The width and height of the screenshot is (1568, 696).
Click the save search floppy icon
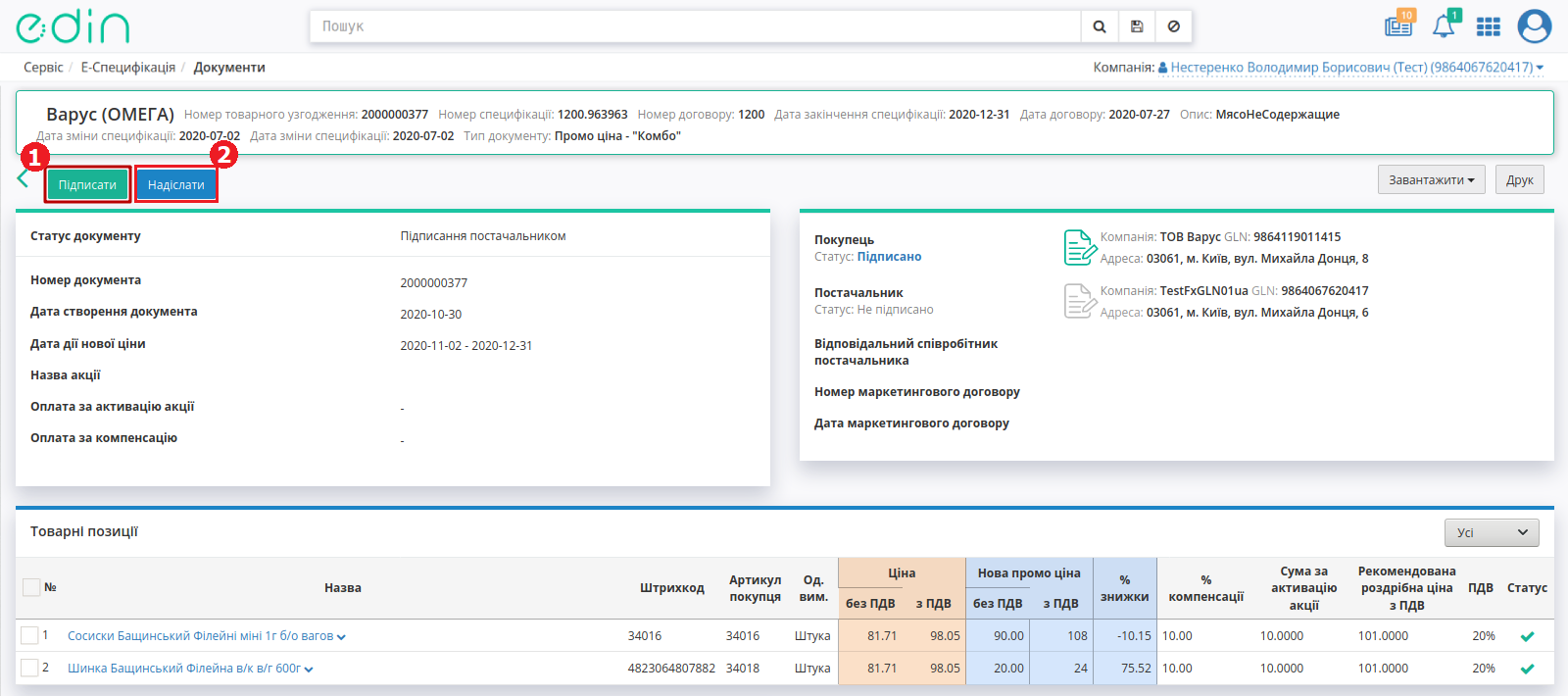pos(1137,26)
